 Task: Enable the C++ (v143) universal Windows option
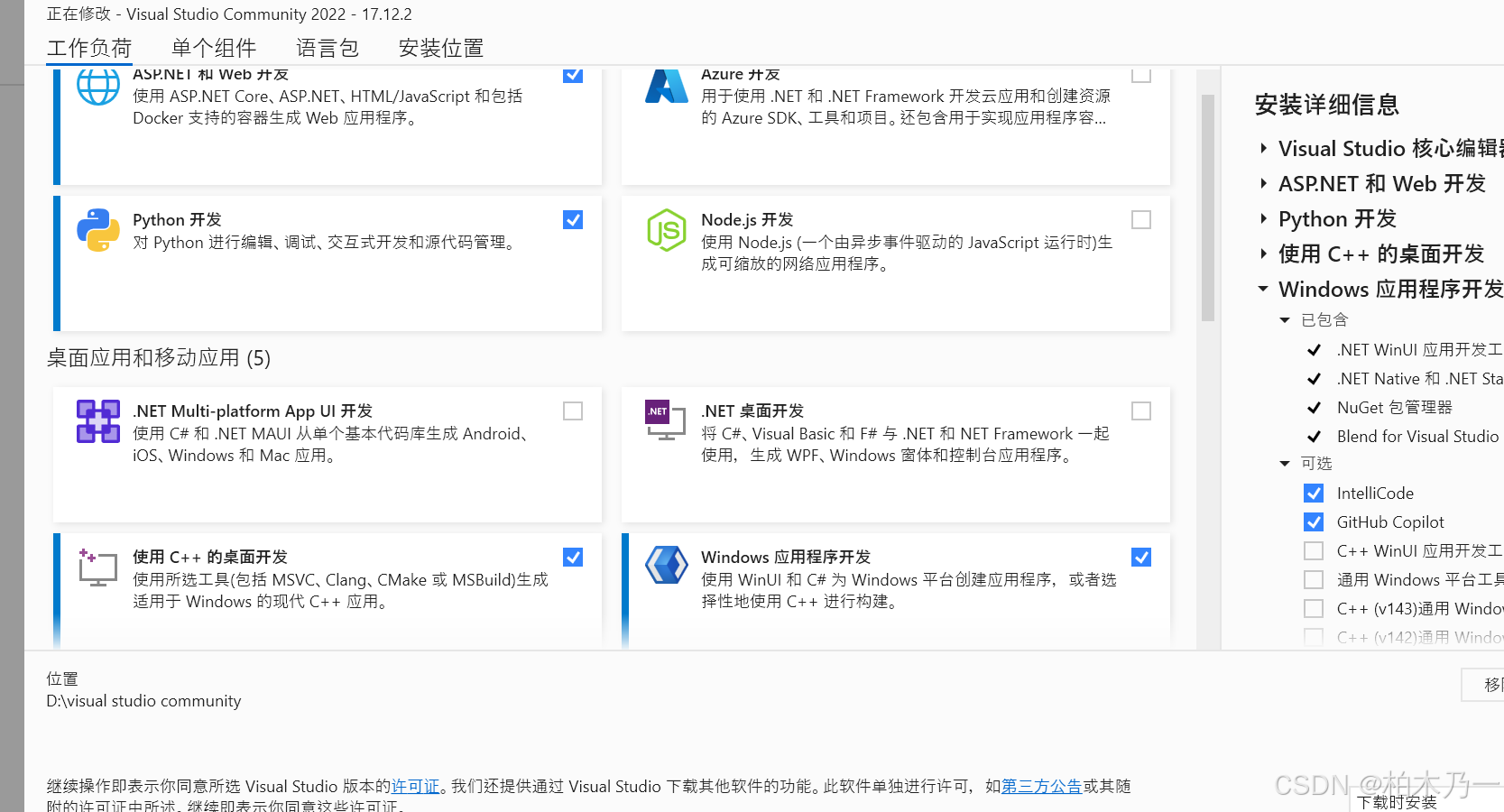[x=1315, y=609]
